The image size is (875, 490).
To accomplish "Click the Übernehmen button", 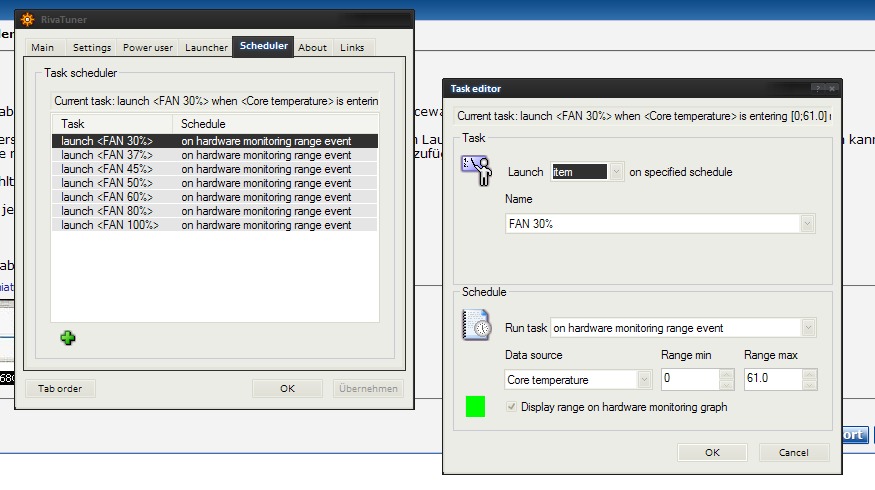I will (368, 388).
